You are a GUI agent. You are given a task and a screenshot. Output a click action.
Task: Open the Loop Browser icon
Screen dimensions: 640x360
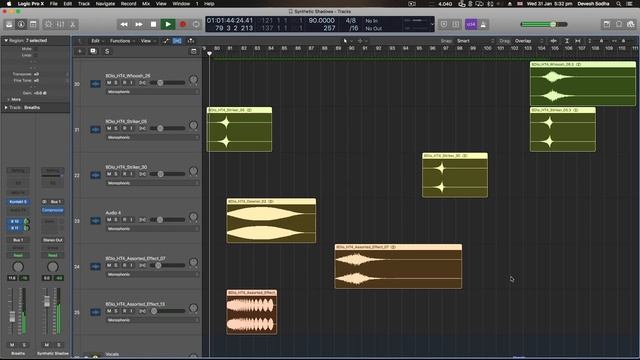click(x=619, y=24)
